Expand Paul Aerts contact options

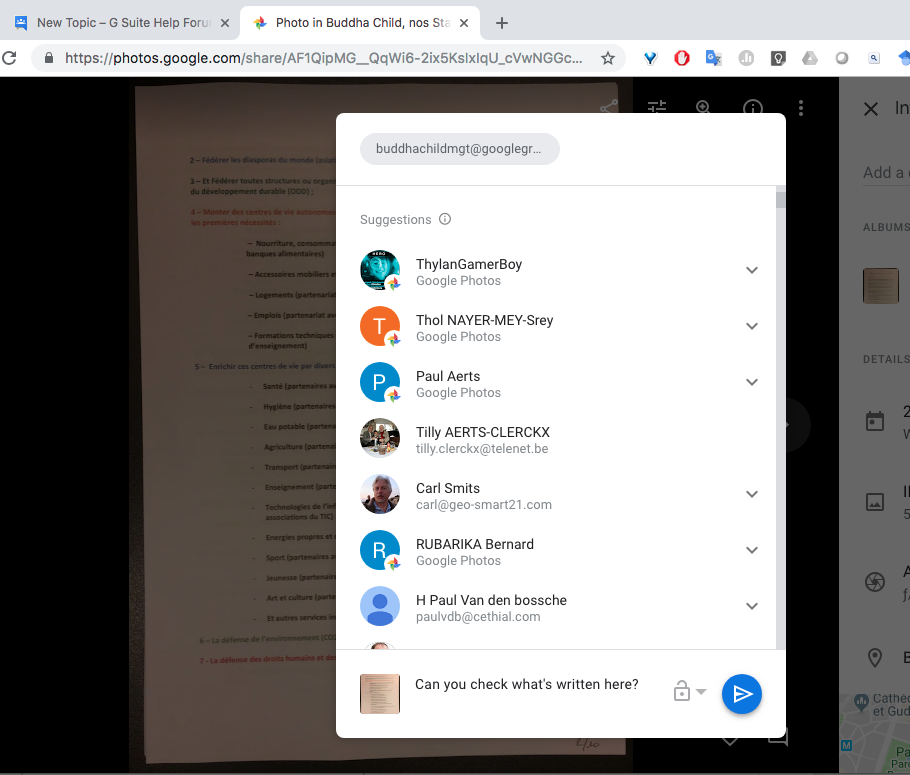click(752, 382)
